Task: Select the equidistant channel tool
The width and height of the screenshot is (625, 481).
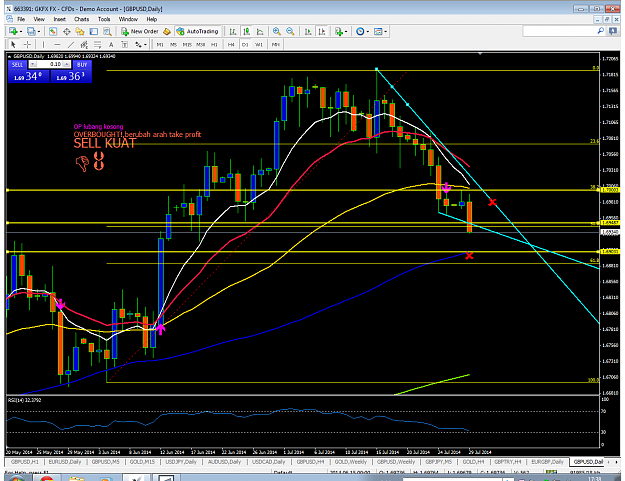Action: pos(84,45)
